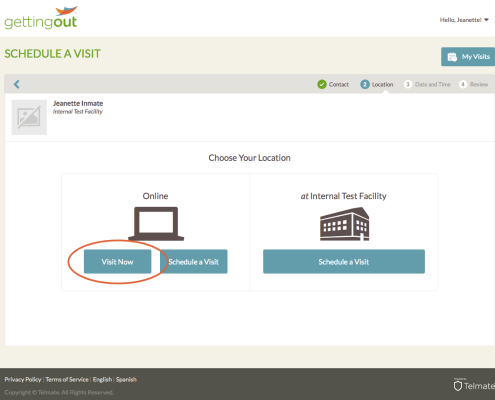This screenshot has width=495, height=400.
Task: Open the Hello, Jeanette! dropdown menu
Action: [464, 20]
